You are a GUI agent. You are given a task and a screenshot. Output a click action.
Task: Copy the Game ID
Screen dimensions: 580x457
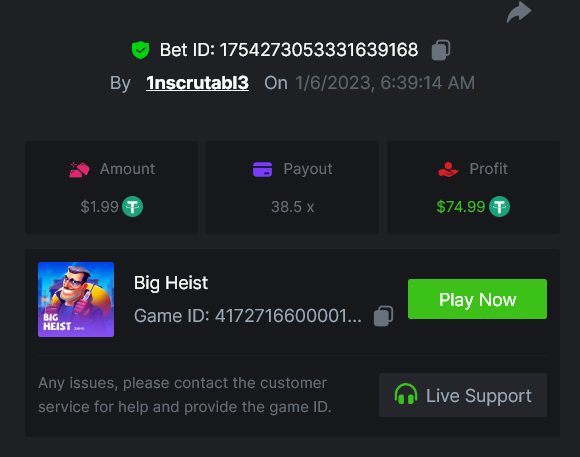[383, 316]
